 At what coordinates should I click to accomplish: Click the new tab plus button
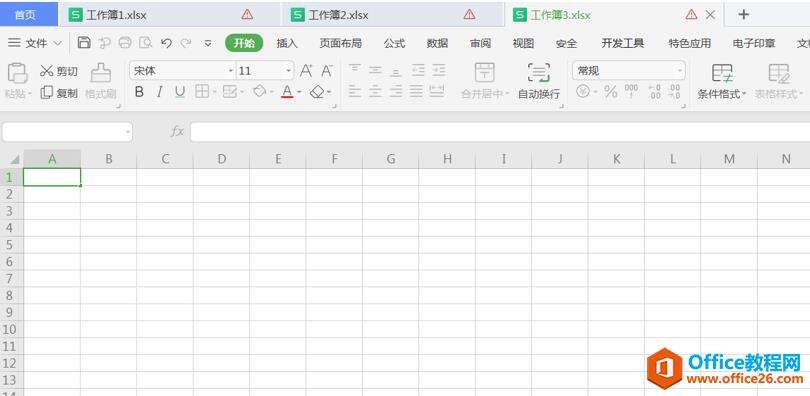click(743, 14)
